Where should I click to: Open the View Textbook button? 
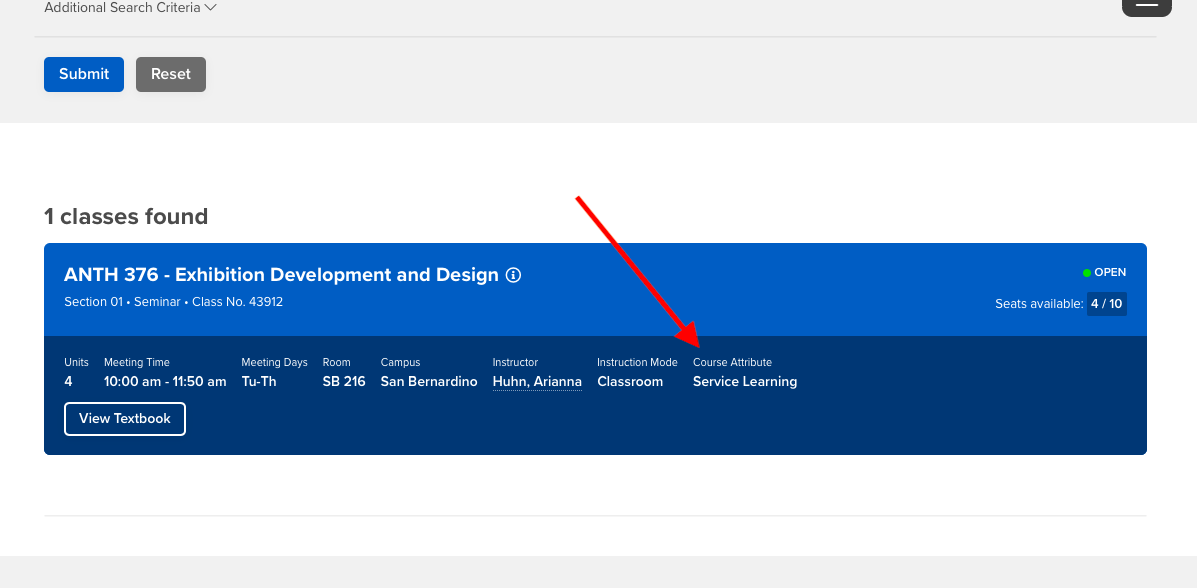pyautogui.click(x=125, y=418)
